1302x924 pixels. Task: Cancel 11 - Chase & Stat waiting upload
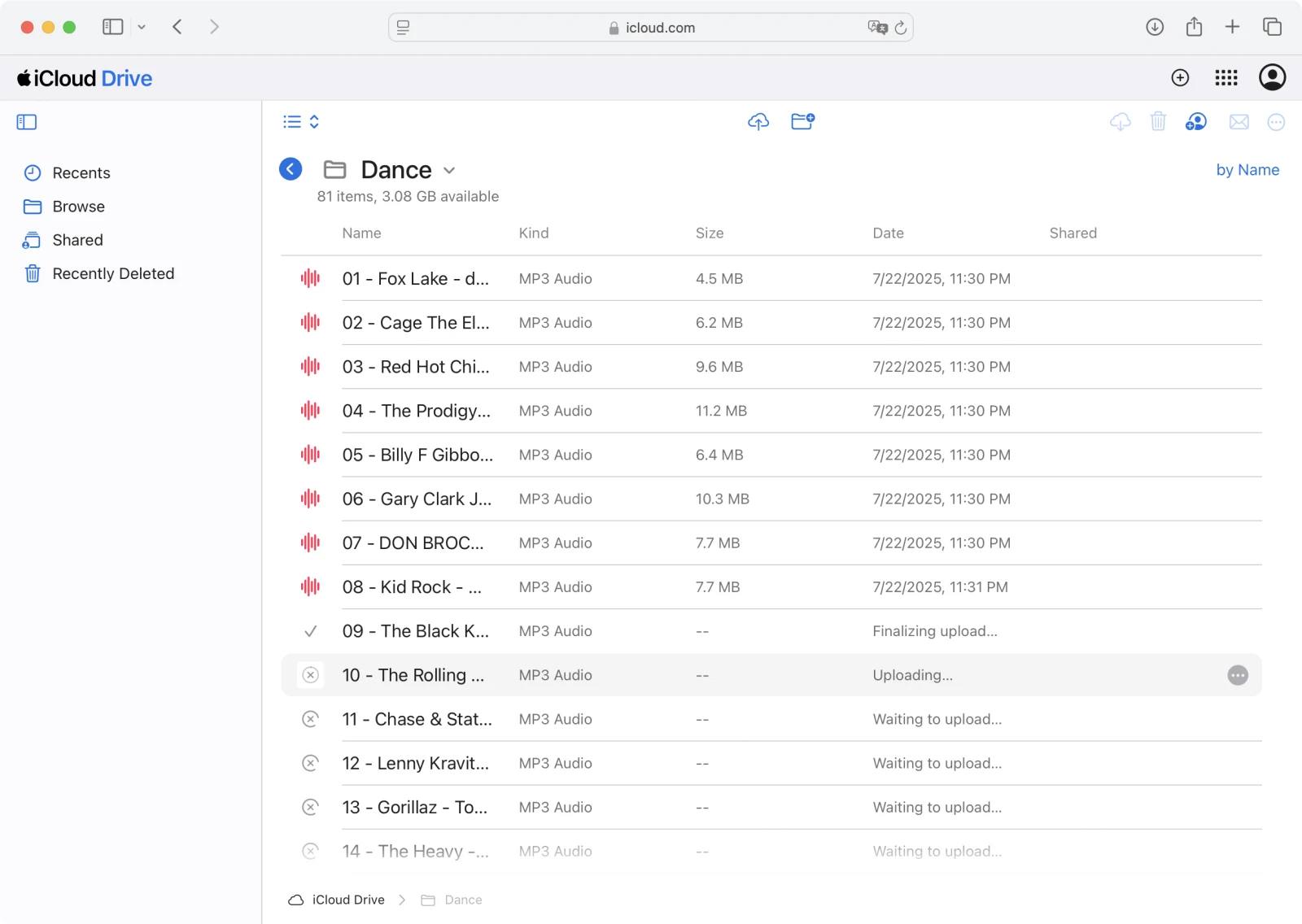[310, 719]
